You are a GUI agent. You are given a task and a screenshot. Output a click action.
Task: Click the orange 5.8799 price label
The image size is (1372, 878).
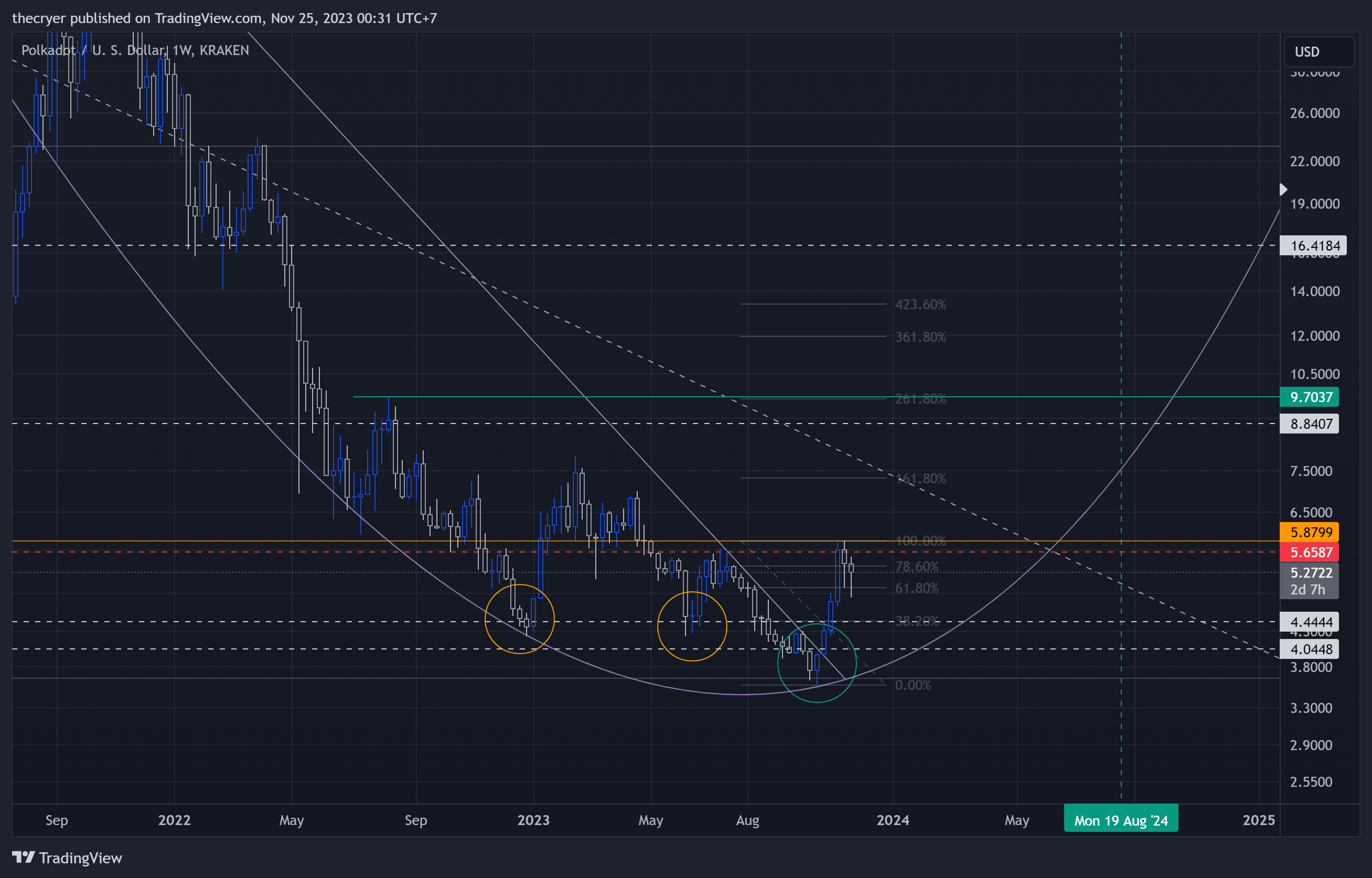(1309, 532)
